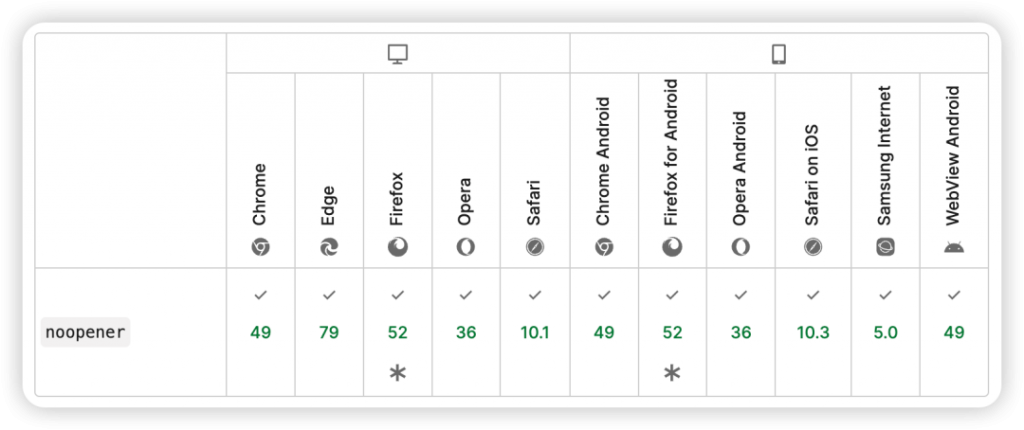Expand Firefox for Android asterisk notes
This screenshot has height=430, width=1024.
point(672,373)
